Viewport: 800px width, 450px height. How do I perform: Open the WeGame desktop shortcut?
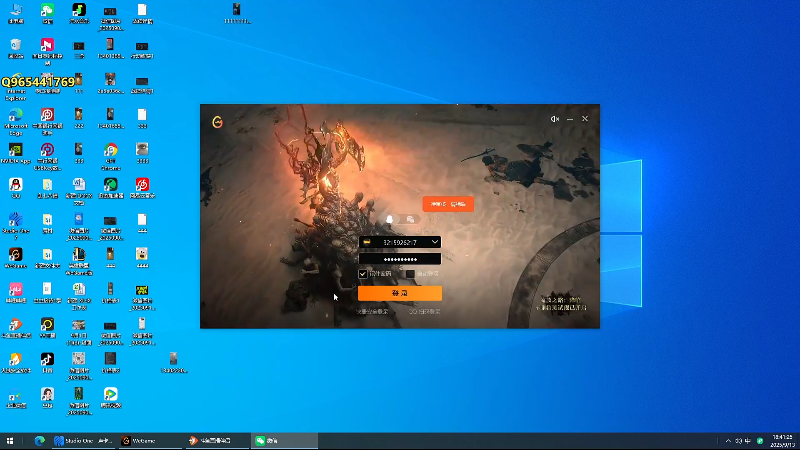tap(16, 258)
